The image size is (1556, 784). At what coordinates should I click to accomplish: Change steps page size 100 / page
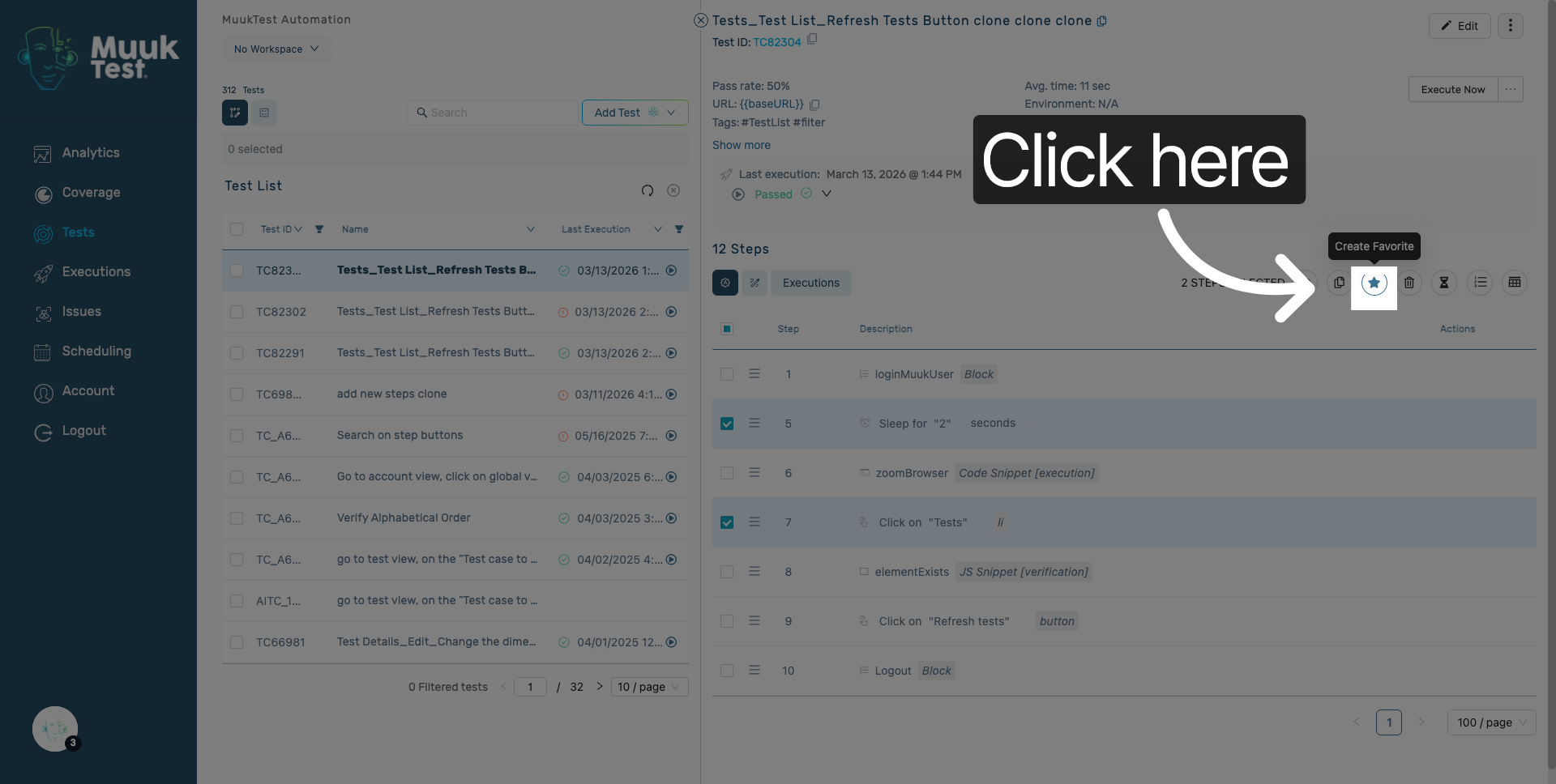[x=1491, y=722]
